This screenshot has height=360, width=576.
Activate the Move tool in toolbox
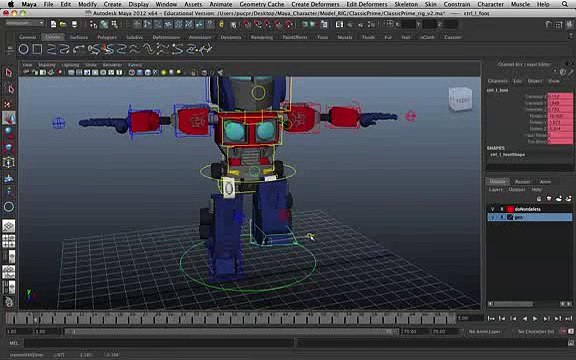tap(9, 118)
